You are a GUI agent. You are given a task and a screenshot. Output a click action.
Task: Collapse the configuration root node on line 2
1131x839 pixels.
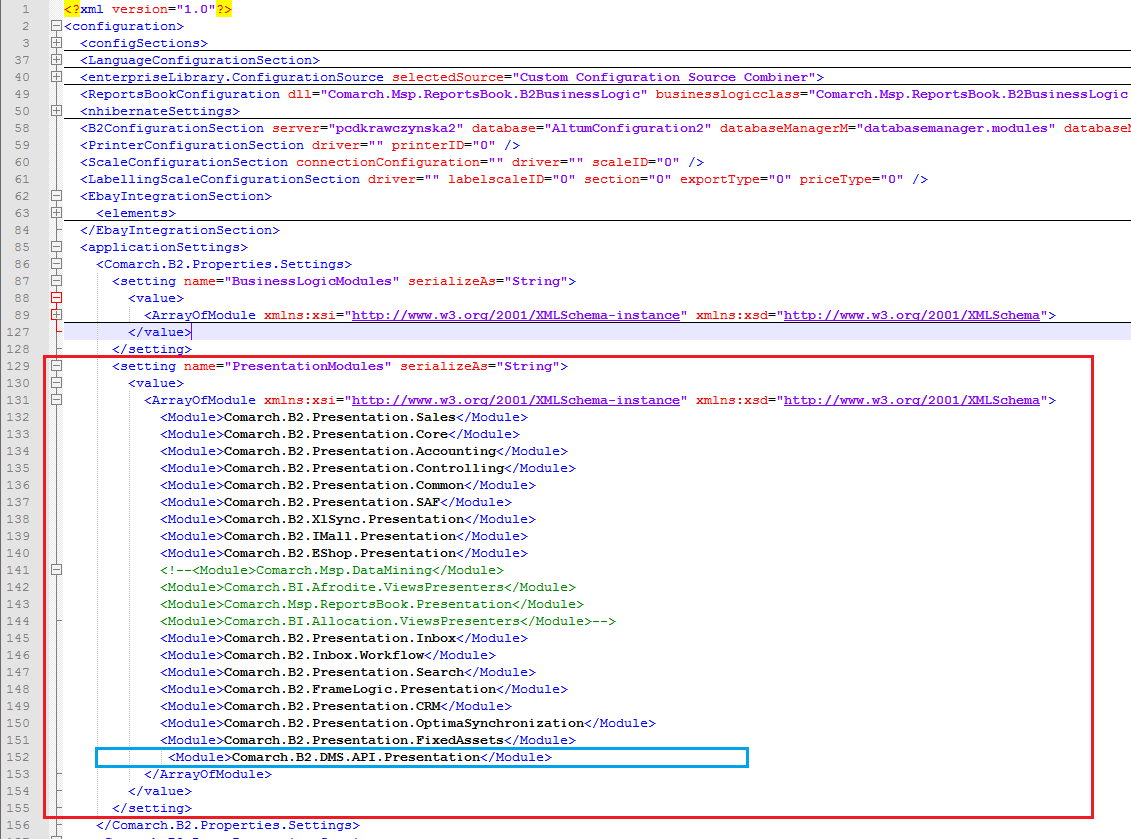coord(56,26)
